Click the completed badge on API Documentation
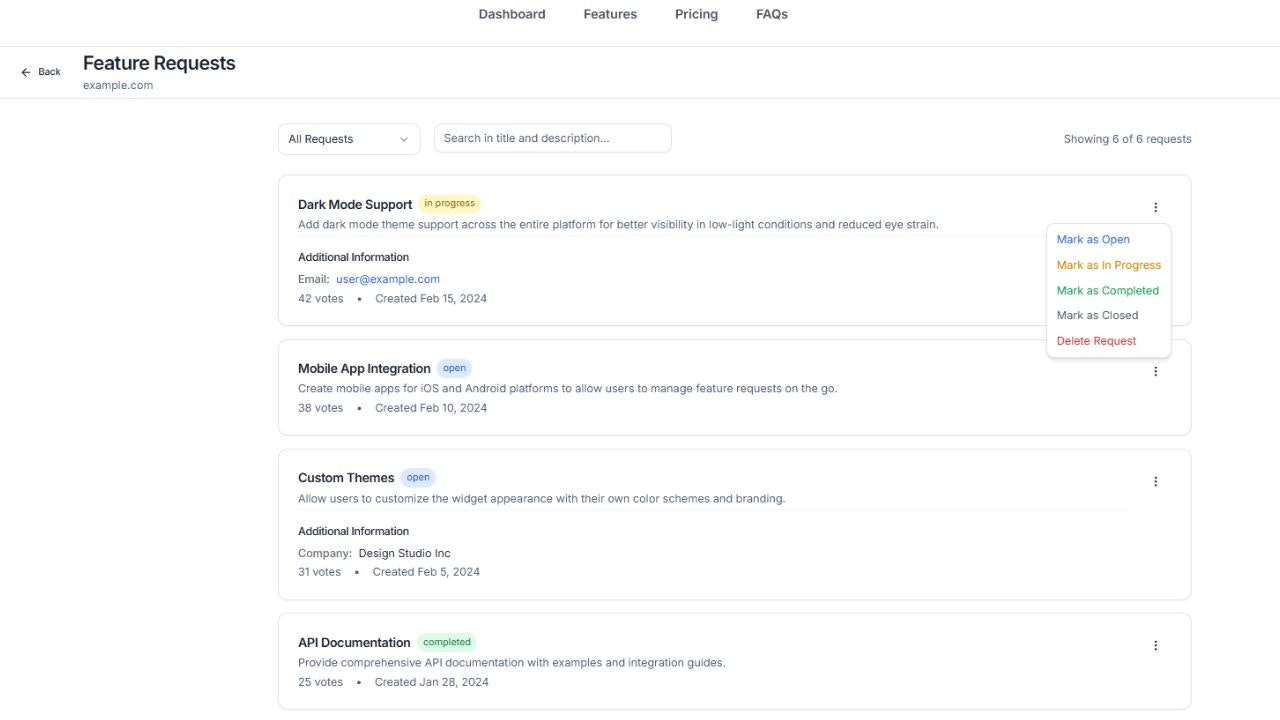The width and height of the screenshot is (1280, 720). [x=447, y=642]
